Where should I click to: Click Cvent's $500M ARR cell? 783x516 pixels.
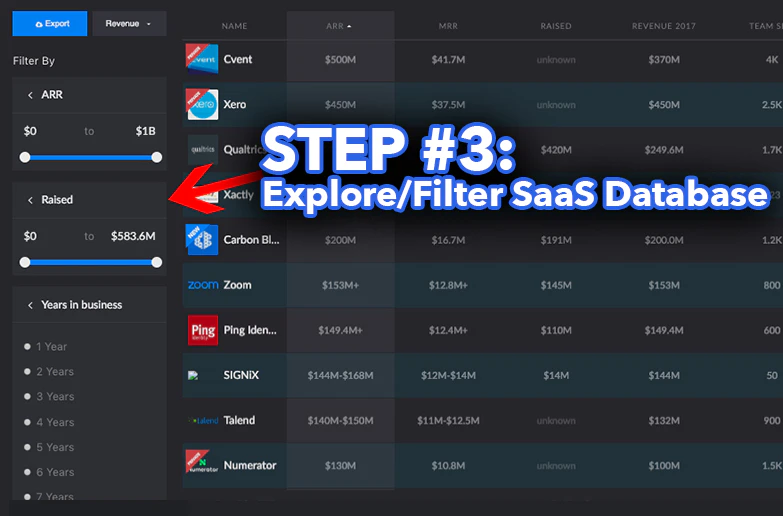point(341,60)
